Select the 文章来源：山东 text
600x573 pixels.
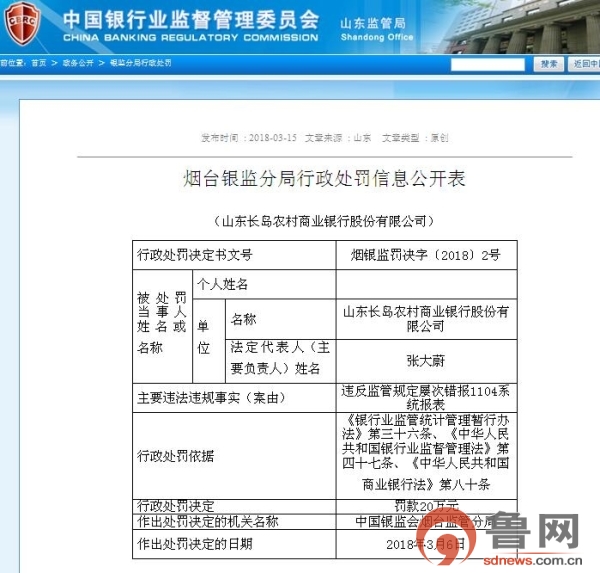click(338, 138)
